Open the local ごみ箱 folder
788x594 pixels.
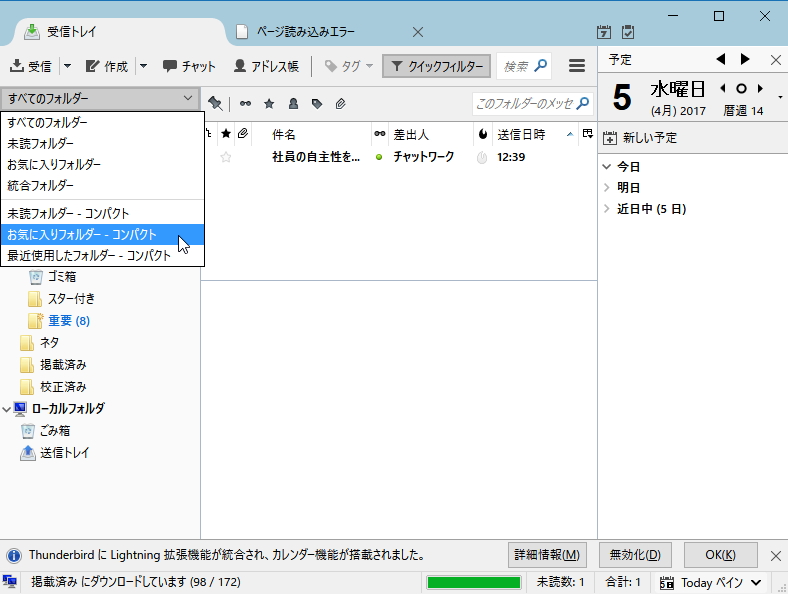[x=54, y=431]
